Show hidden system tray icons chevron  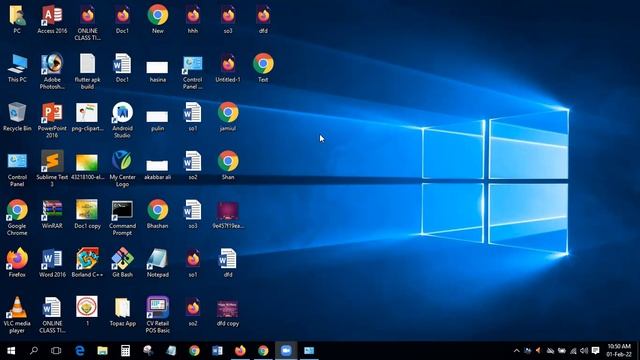pyautogui.click(x=516, y=351)
